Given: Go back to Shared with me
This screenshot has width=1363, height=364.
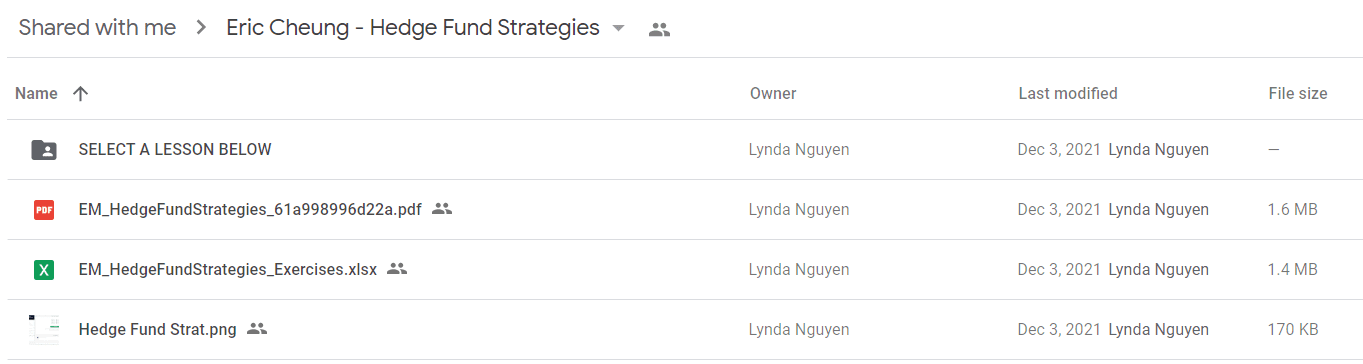Looking at the screenshot, I should (97, 28).
